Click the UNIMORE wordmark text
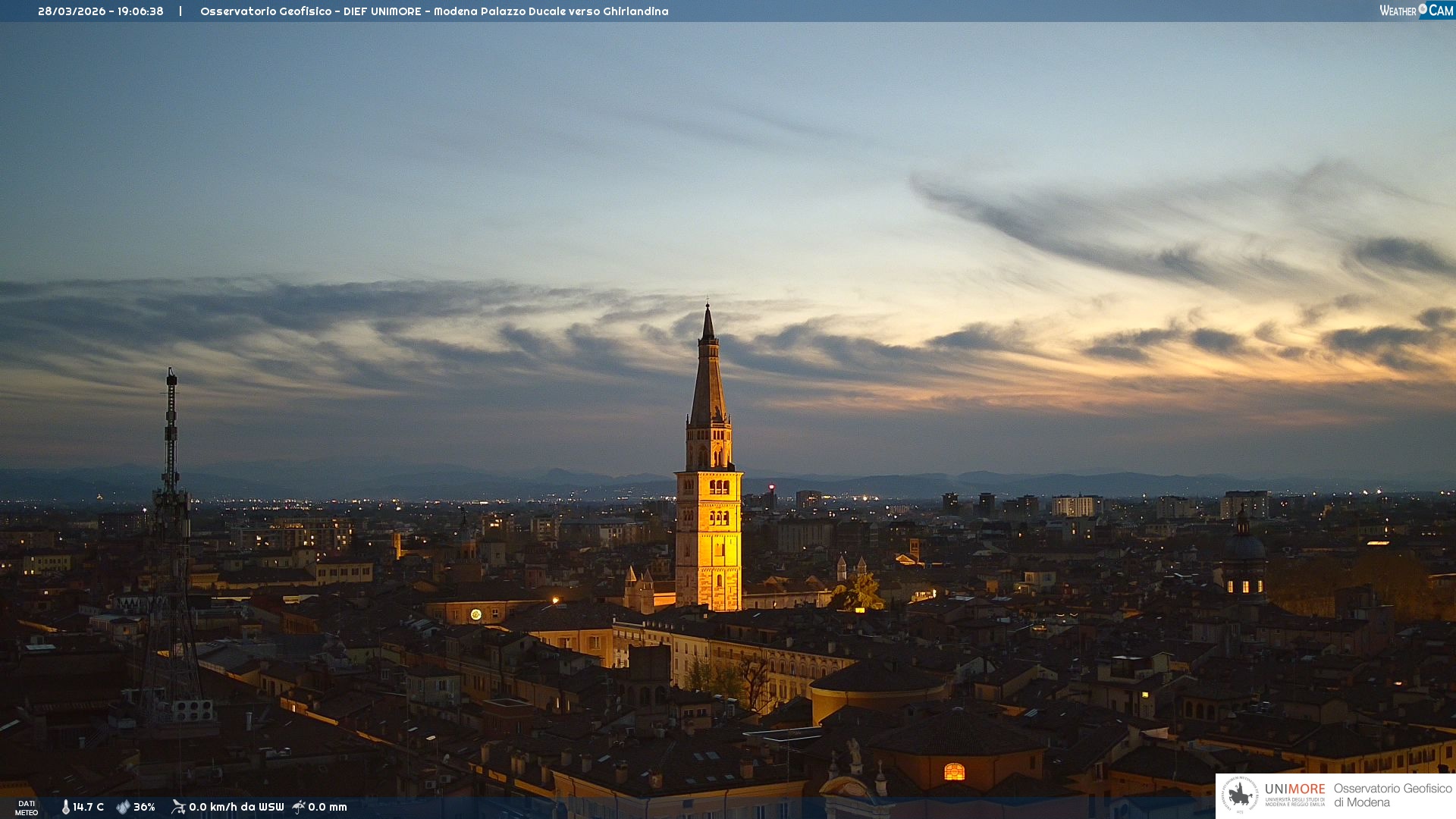The width and height of the screenshot is (1456, 819). click(x=1294, y=789)
